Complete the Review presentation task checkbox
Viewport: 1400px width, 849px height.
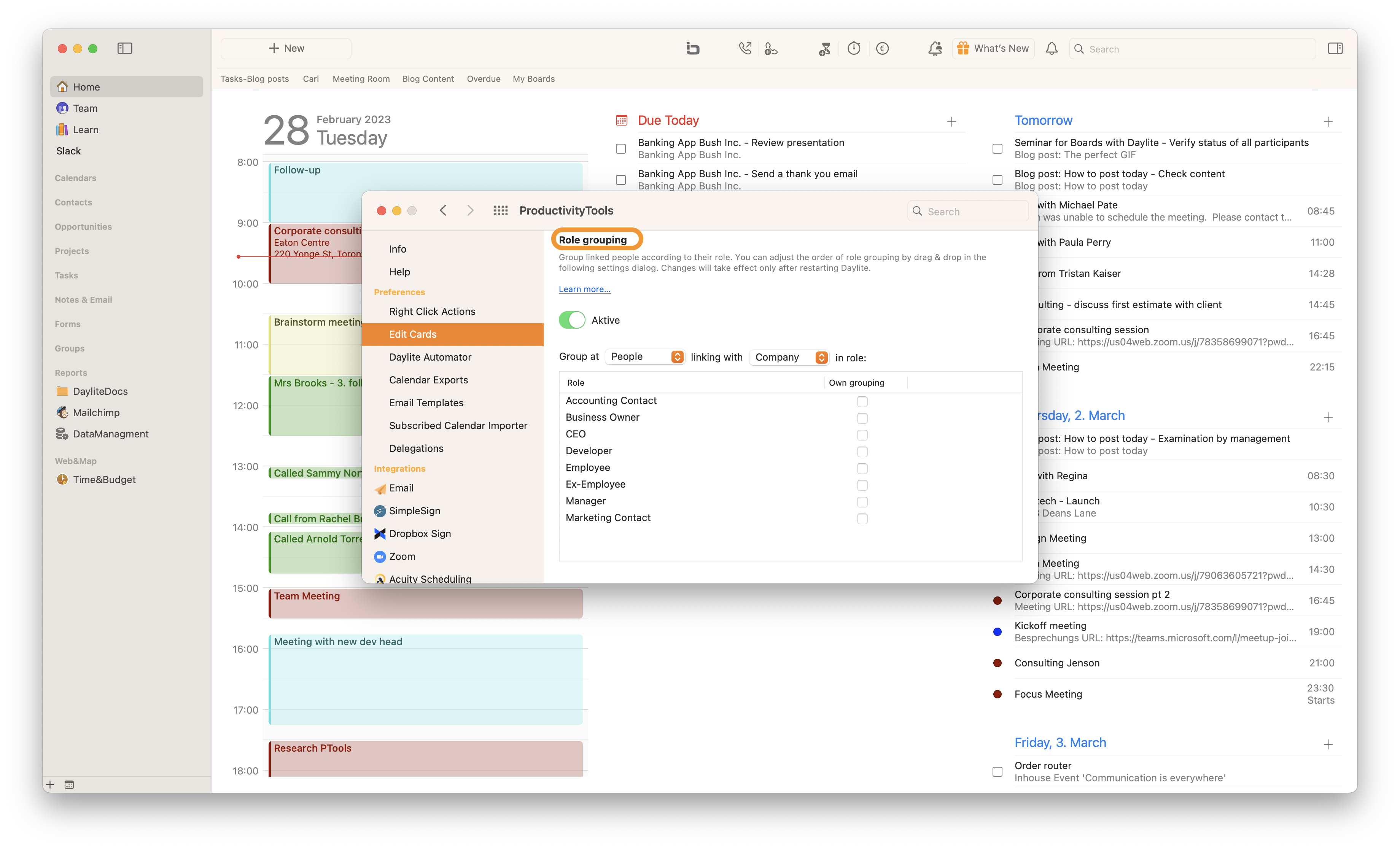point(621,149)
